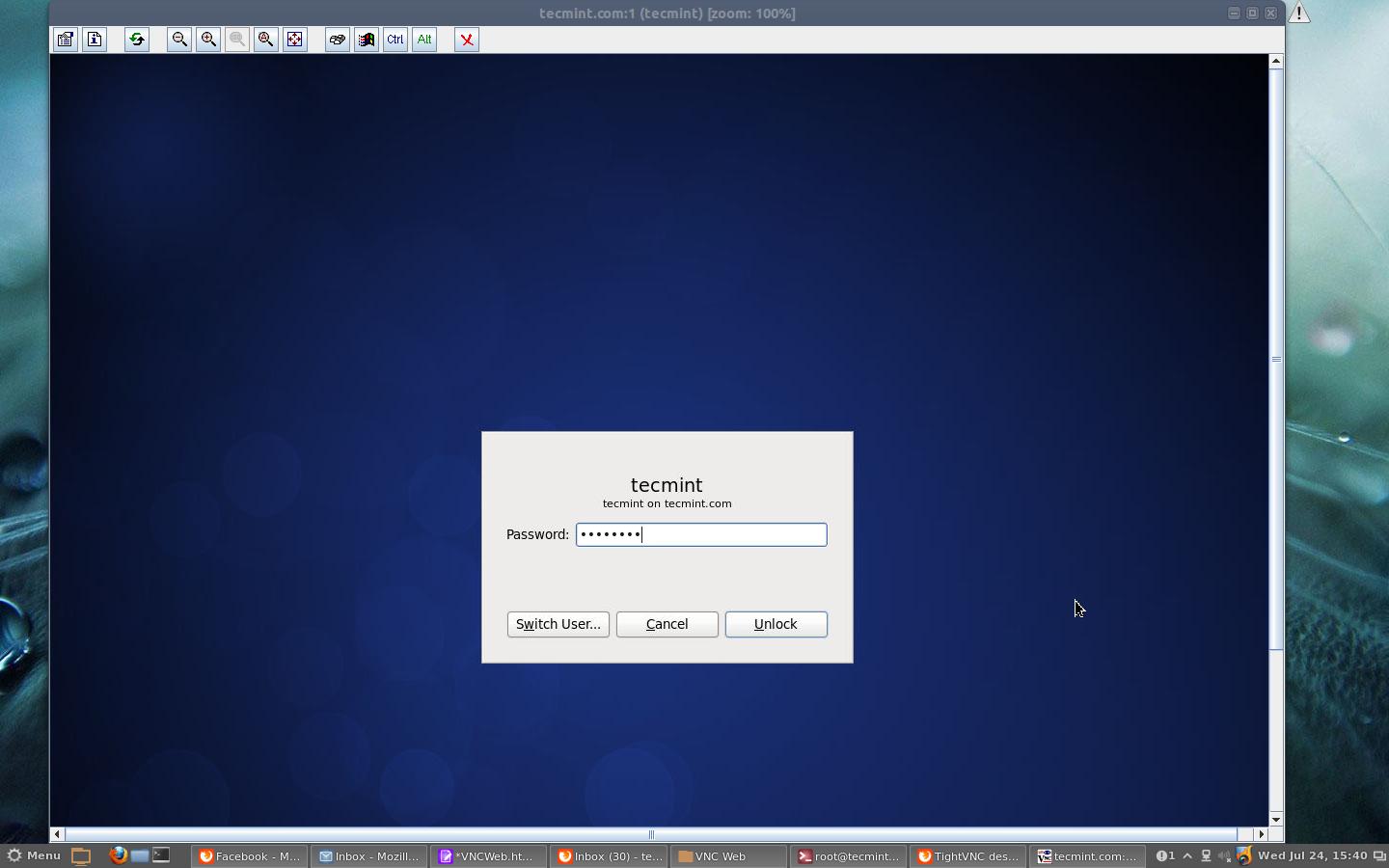Zoom out the remote desktop view
The height and width of the screenshot is (868, 1389).
tap(179, 40)
